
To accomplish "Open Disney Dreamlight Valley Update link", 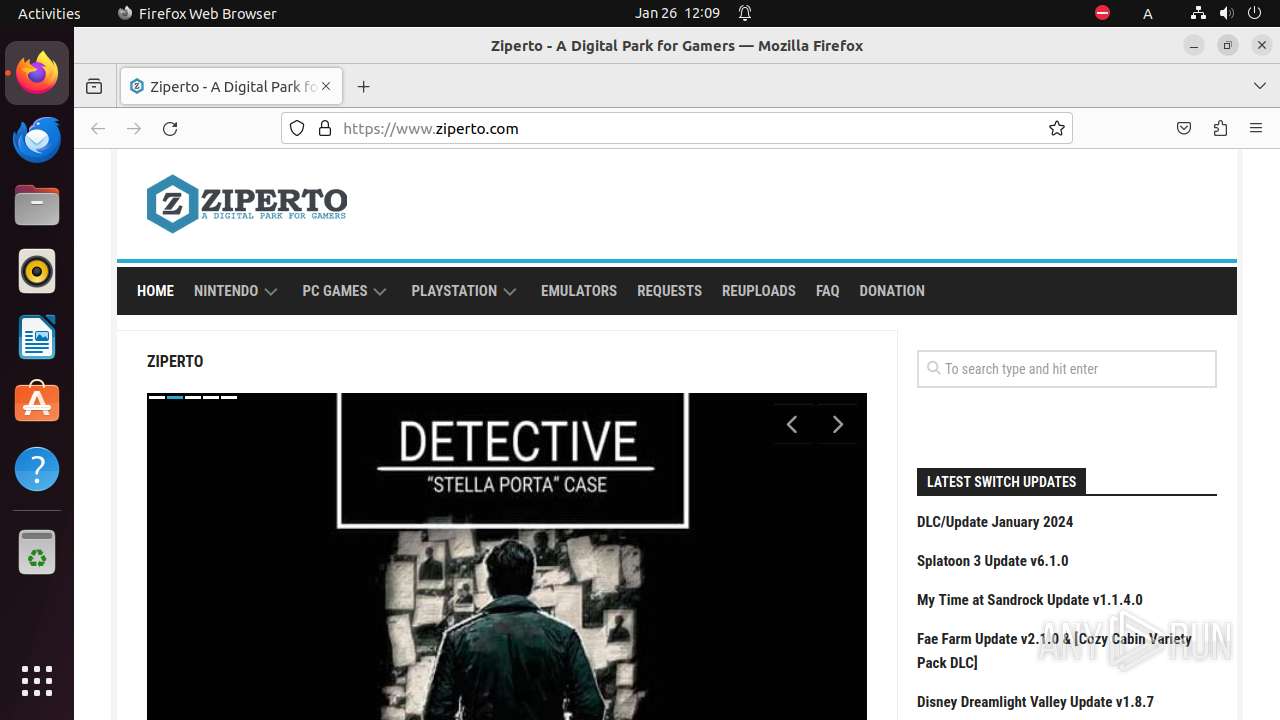I will coord(1035,702).
